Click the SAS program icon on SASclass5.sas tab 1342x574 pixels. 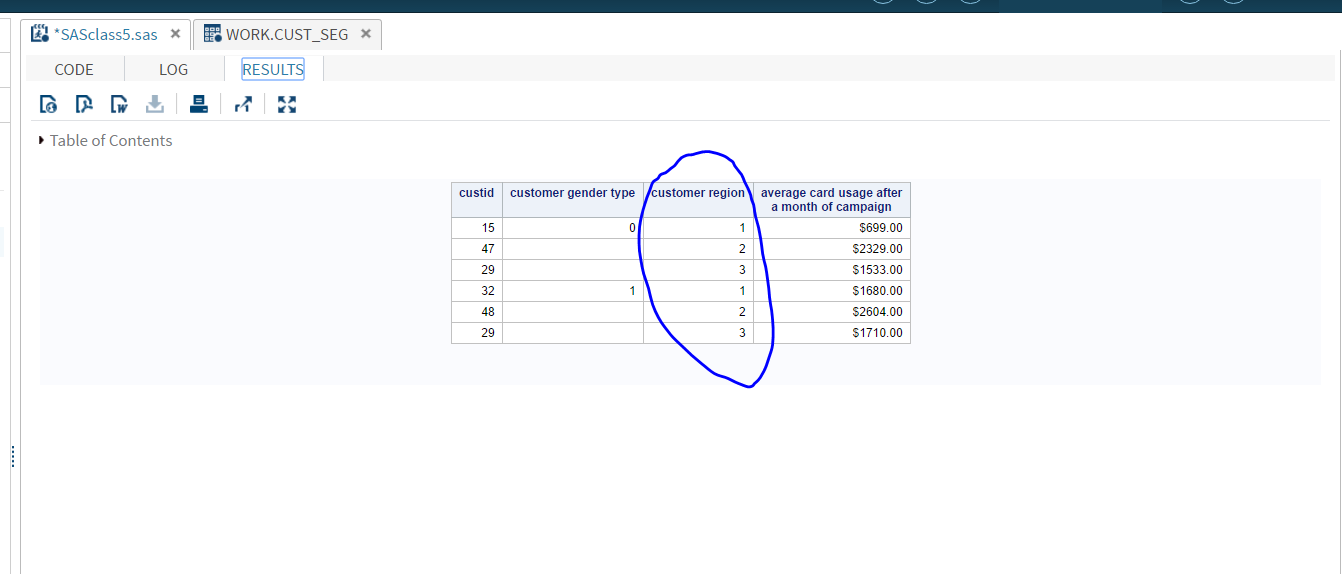pyautogui.click(x=40, y=34)
